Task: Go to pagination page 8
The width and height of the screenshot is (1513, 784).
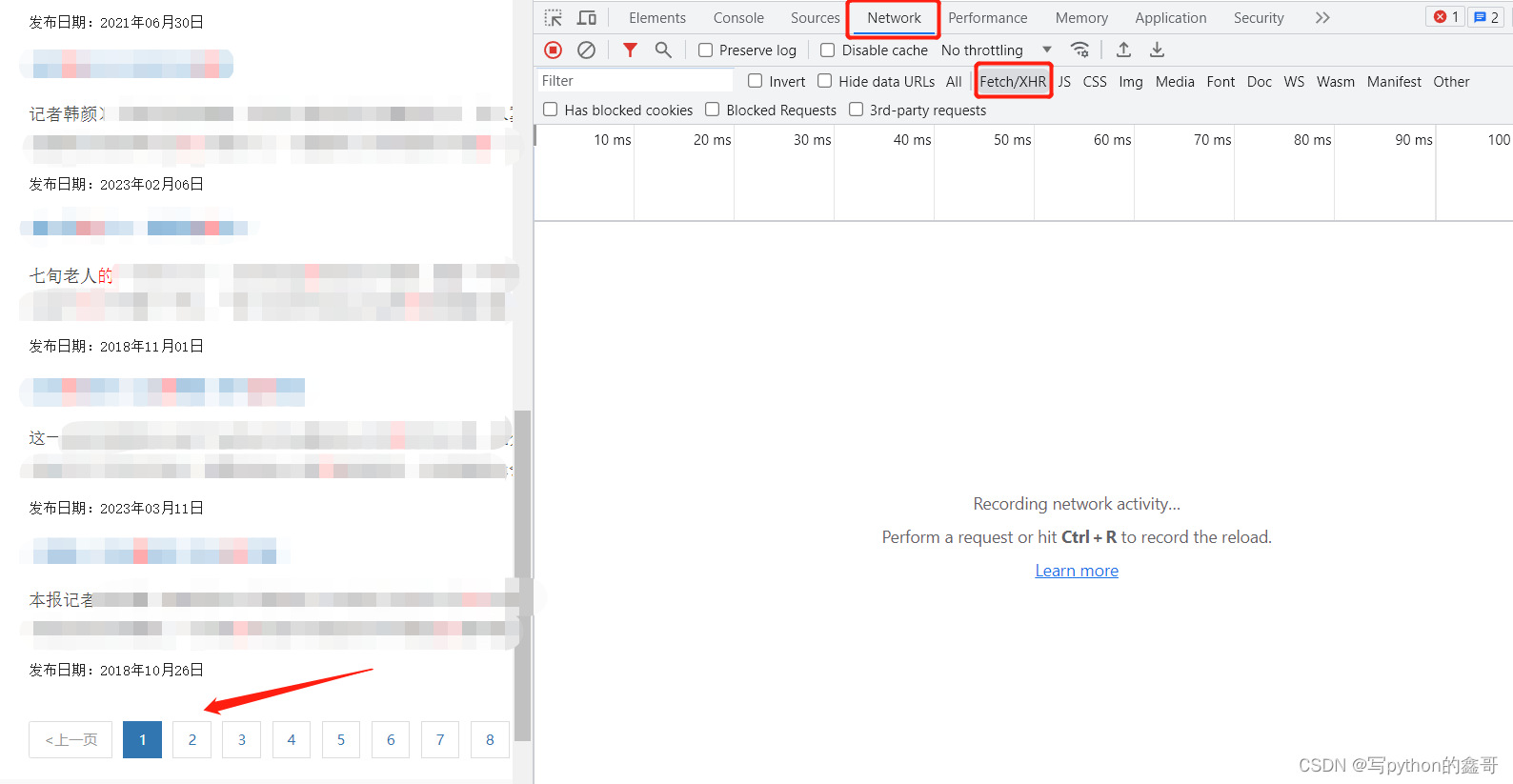Action: [x=490, y=740]
